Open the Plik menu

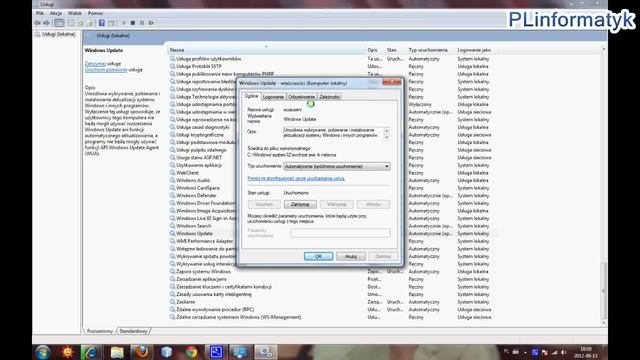40,13
